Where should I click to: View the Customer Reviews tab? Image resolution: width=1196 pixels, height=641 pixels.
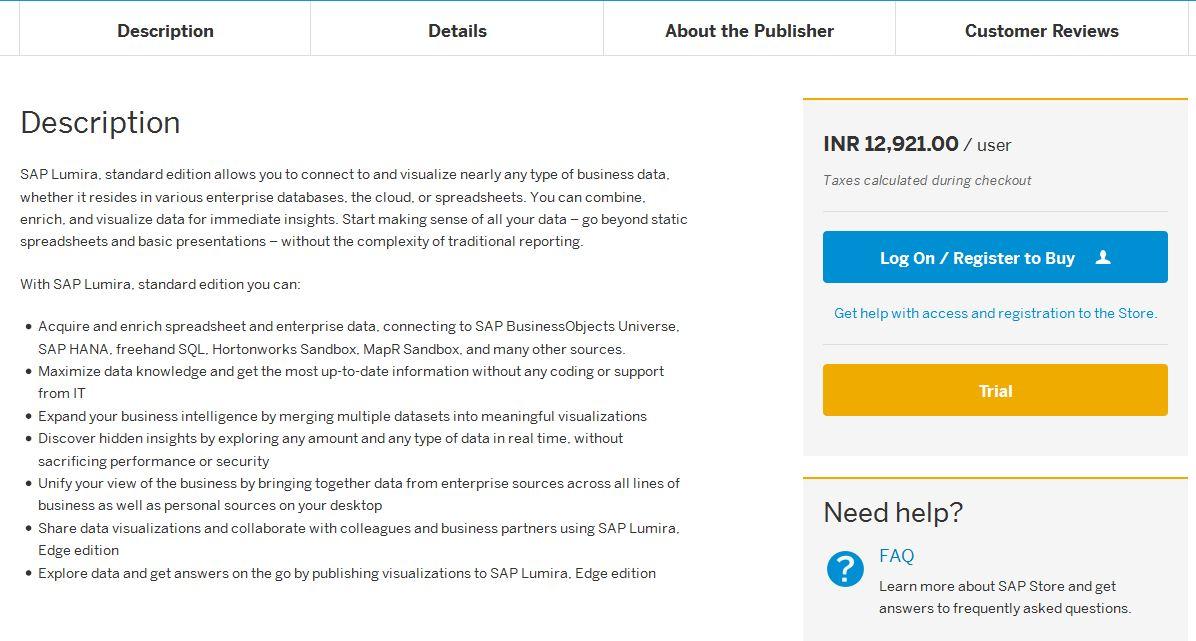coord(1041,31)
